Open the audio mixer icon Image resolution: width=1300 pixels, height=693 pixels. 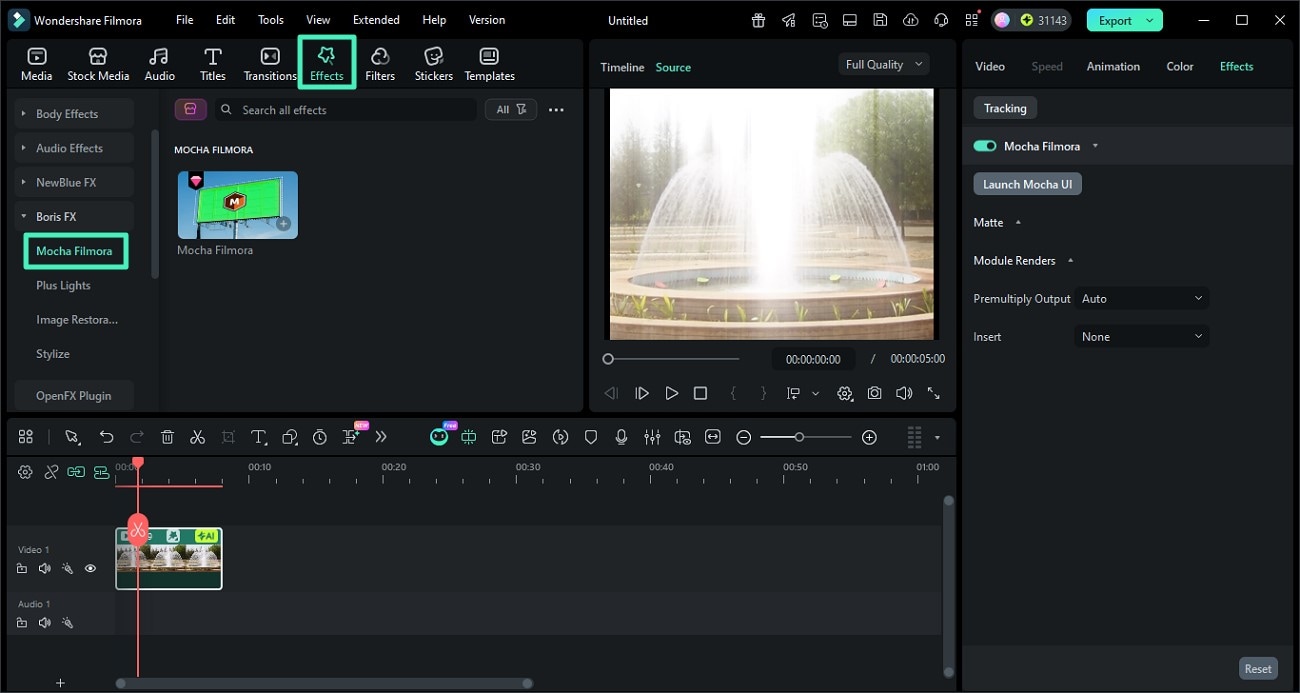pyautogui.click(x=652, y=436)
